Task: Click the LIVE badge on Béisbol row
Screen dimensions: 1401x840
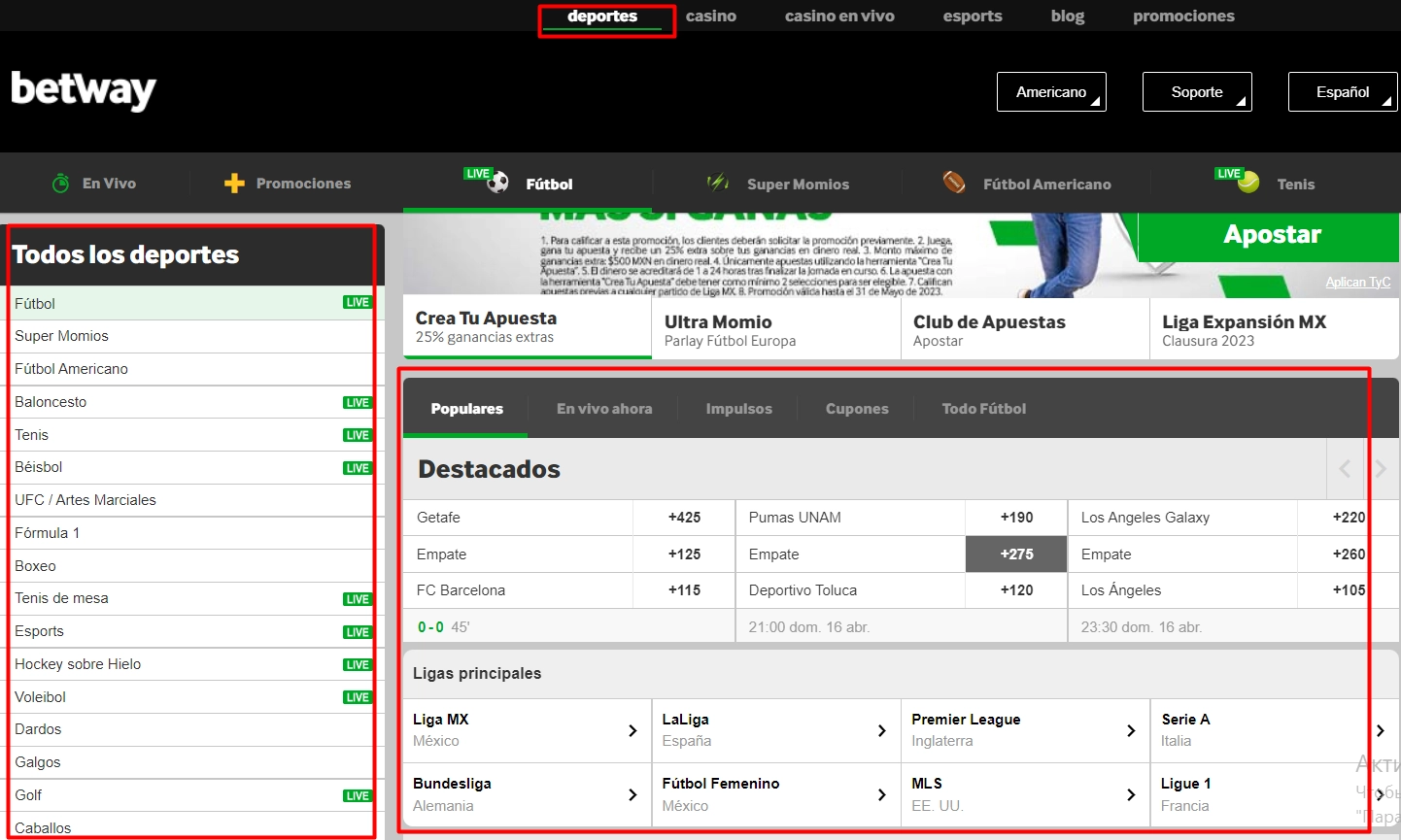Action: (x=358, y=468)
